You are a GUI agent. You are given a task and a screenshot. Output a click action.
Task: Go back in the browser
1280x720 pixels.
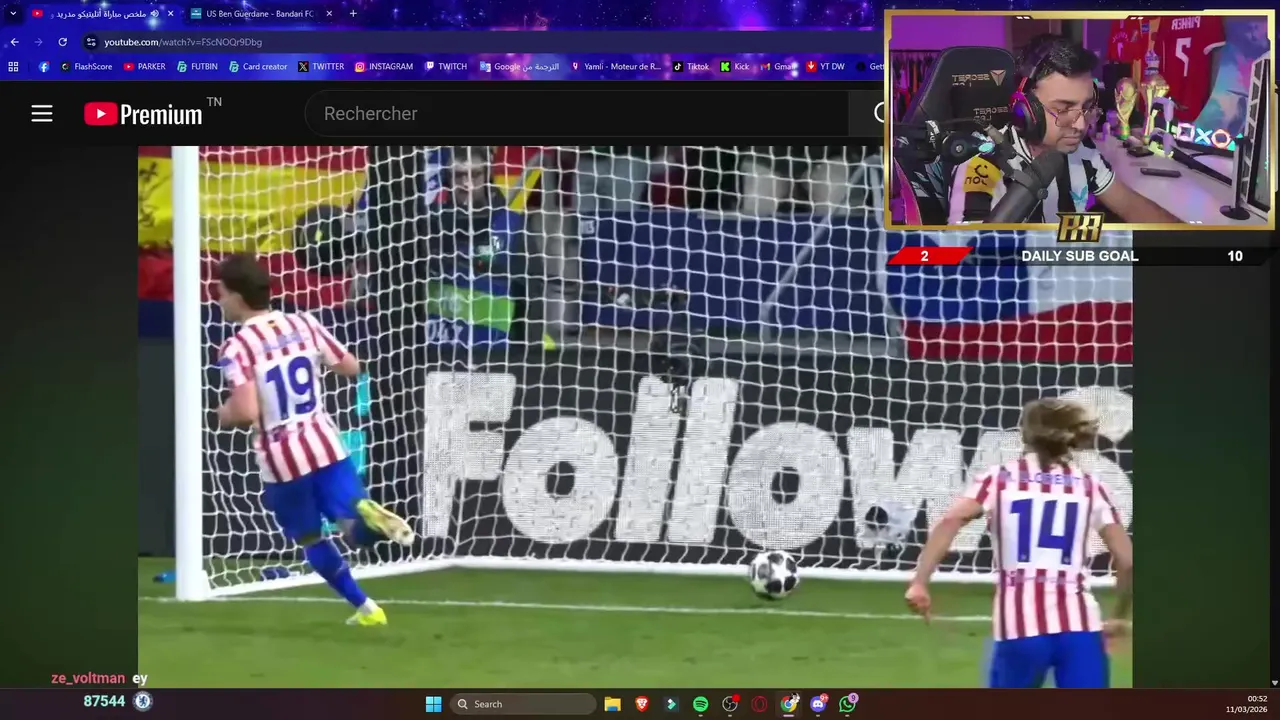[x=14, y=42]
